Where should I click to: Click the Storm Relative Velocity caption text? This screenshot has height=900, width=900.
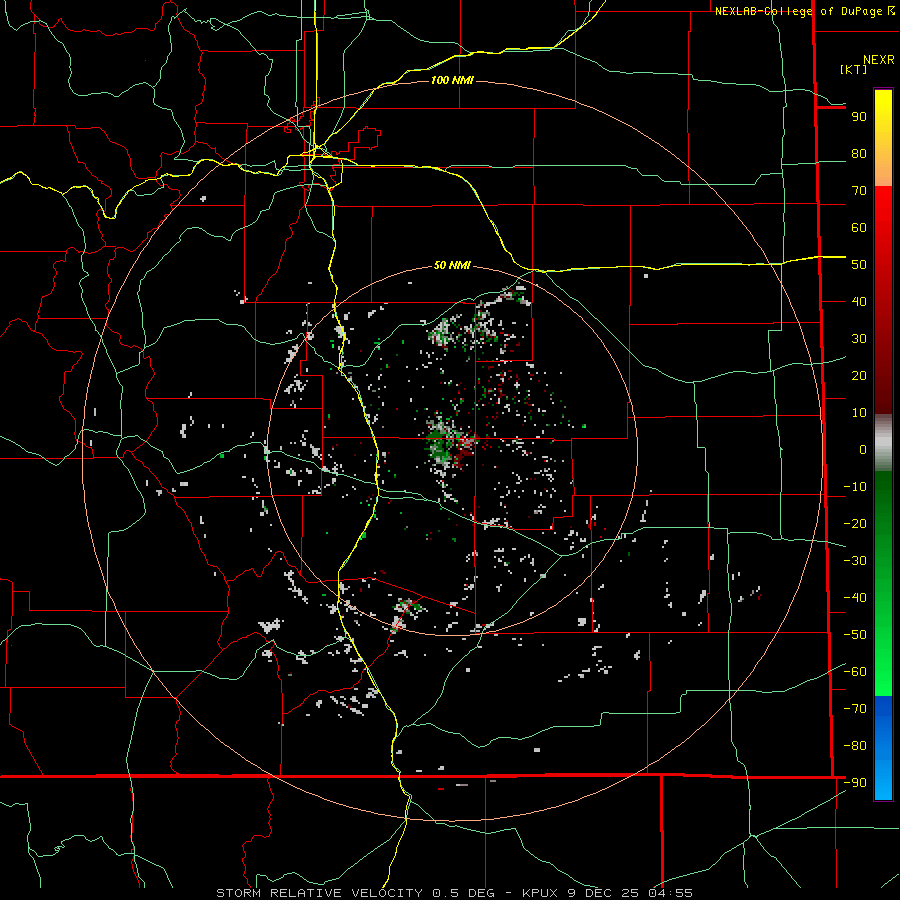coord(320,893)
